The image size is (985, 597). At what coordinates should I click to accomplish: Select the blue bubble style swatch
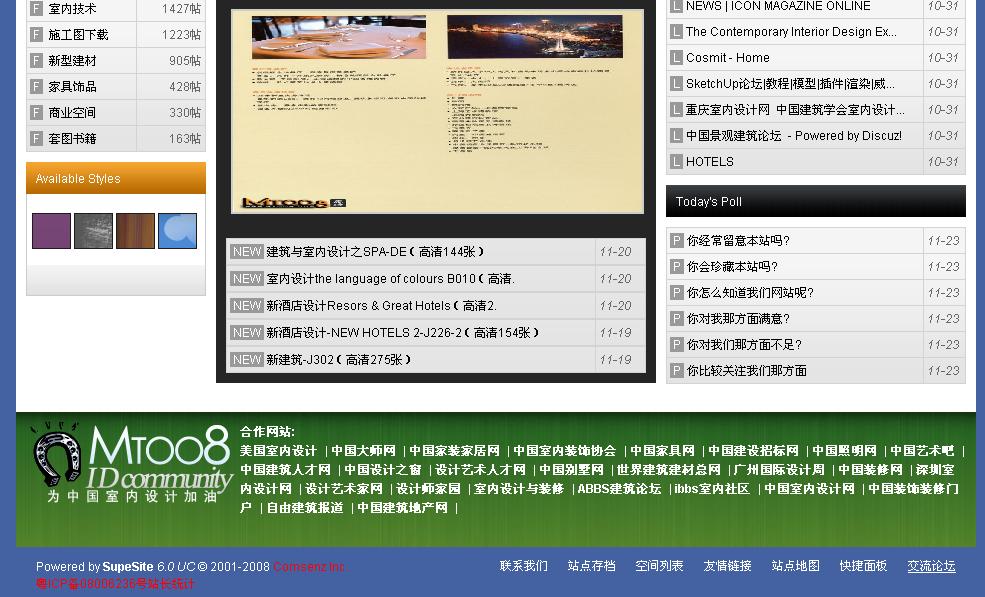(177, 231)
